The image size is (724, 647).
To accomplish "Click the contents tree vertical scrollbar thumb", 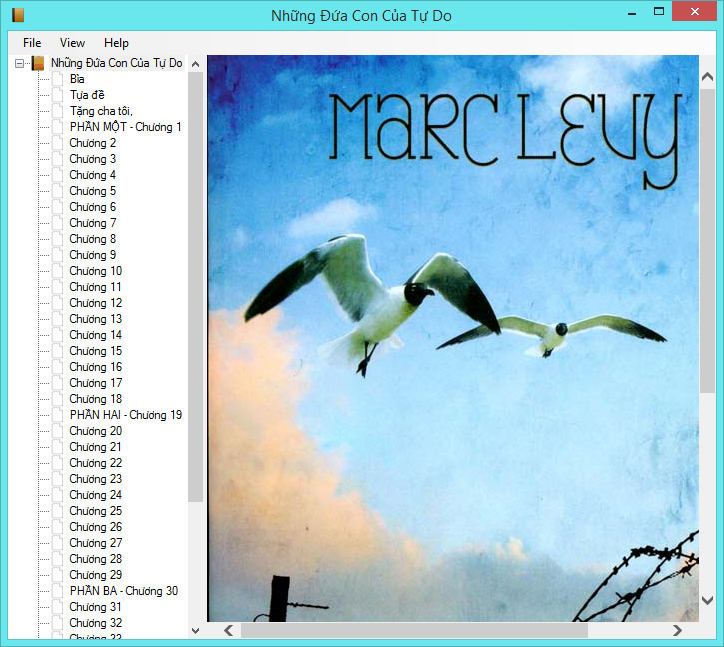I will click(x=195, y=286).
